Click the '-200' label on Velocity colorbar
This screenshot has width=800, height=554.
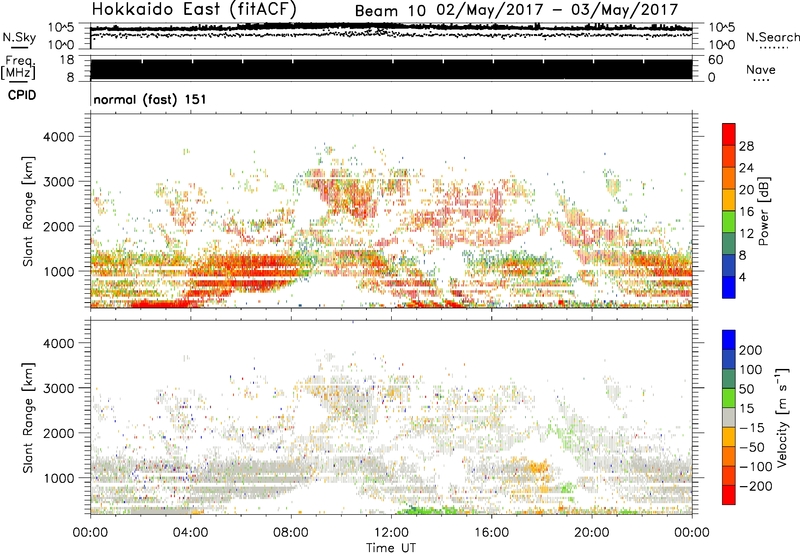click(x=755, y=486)
